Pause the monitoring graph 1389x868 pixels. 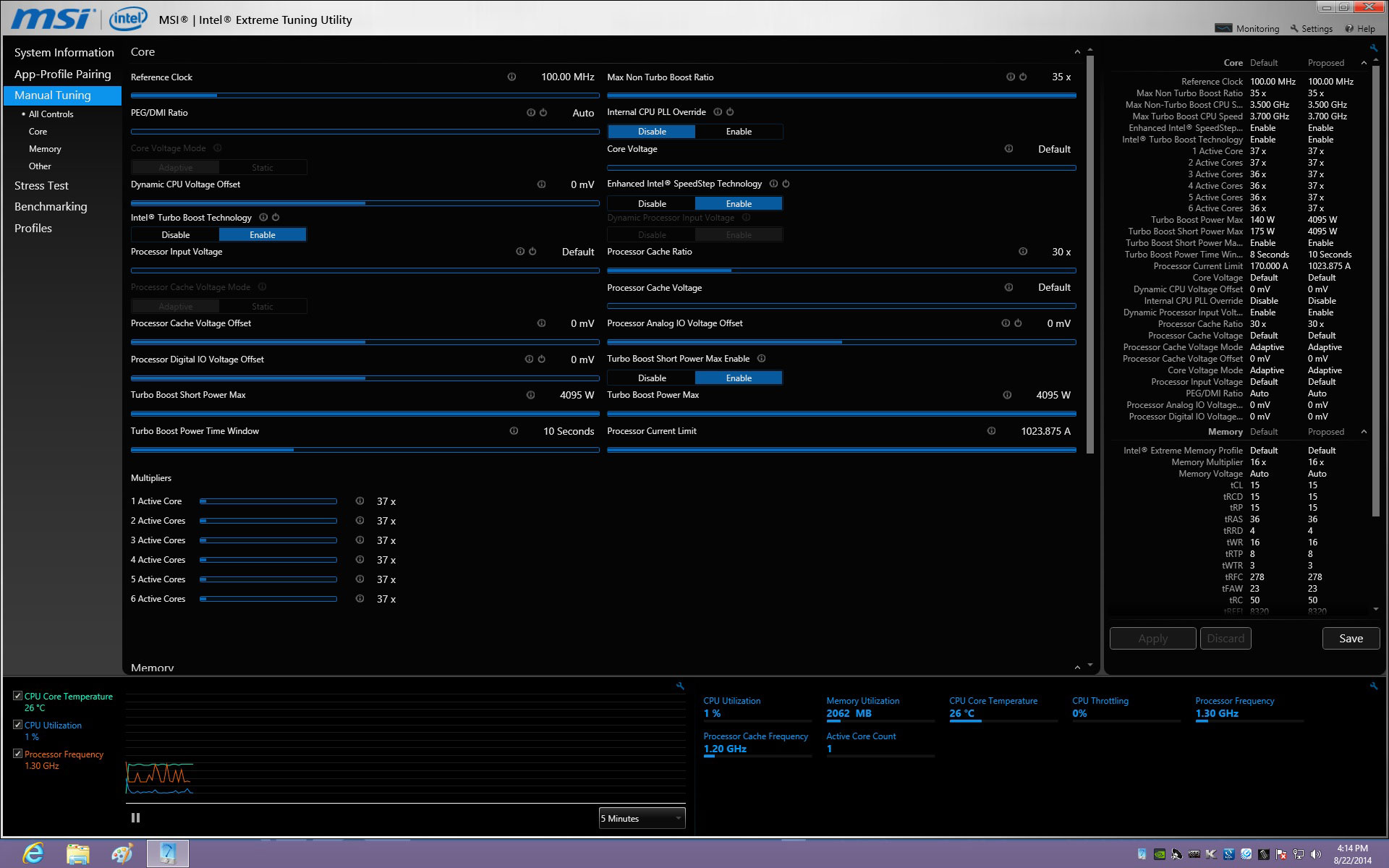(135, 817)
